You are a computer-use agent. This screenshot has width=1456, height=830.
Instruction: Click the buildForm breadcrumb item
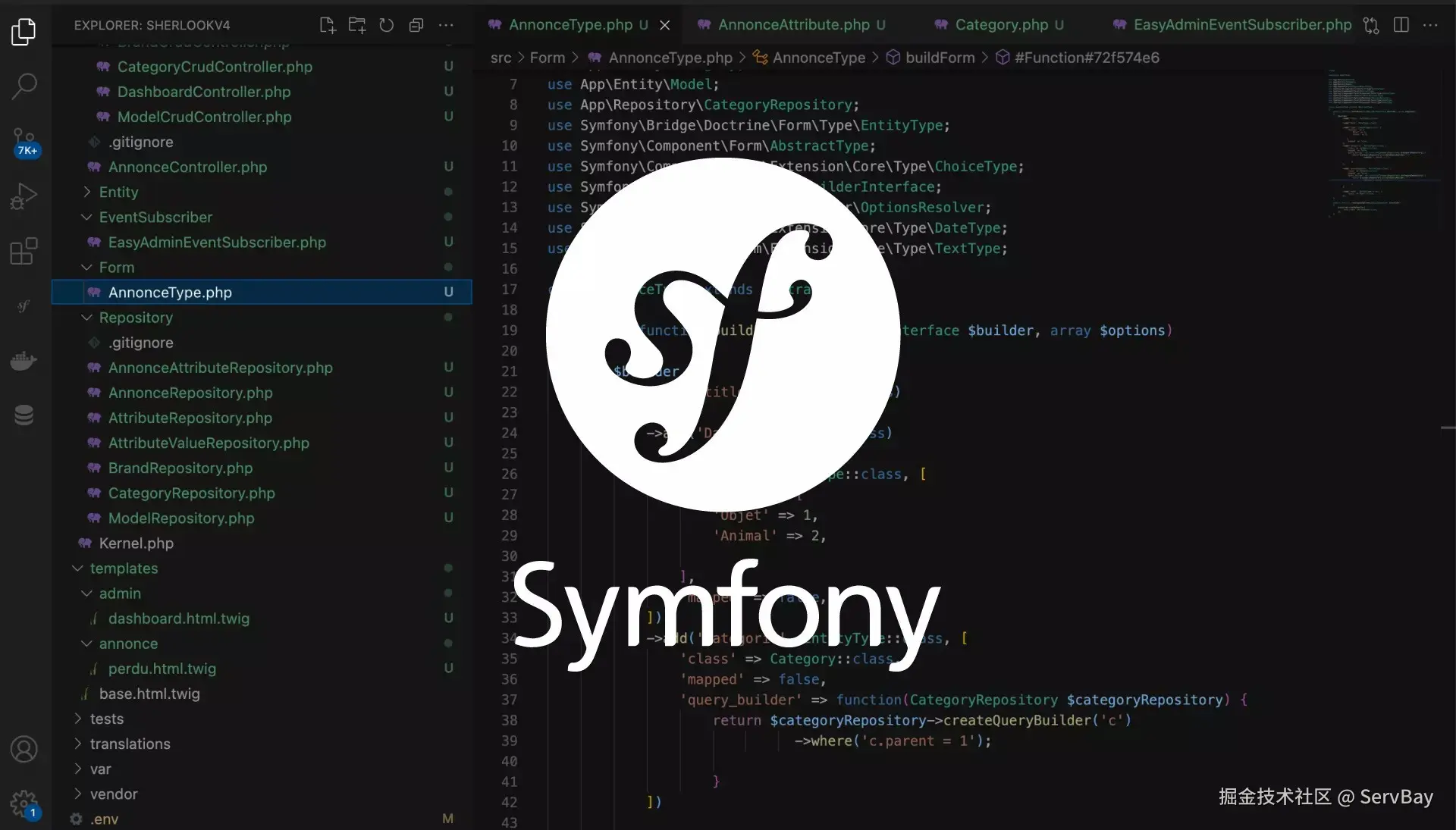[939, 58]
